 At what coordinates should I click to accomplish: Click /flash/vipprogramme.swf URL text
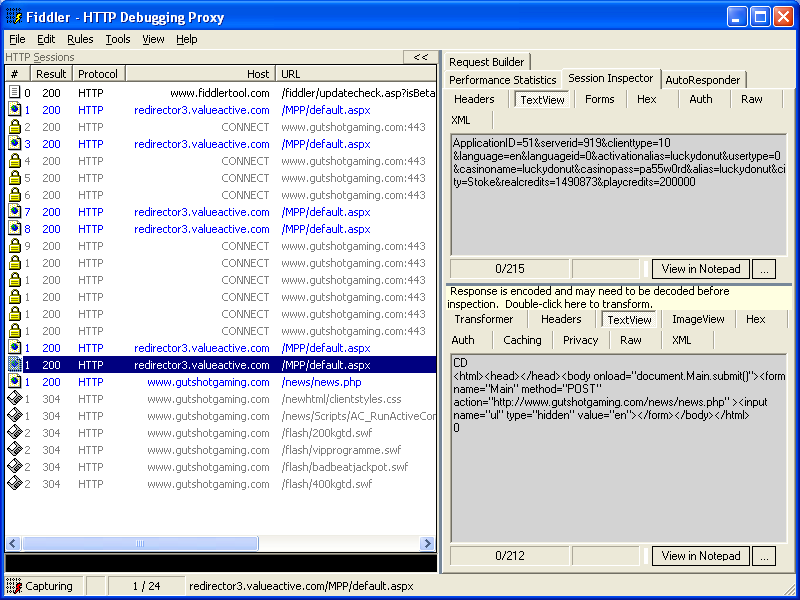pyautogui.click(x=341, y=450)
